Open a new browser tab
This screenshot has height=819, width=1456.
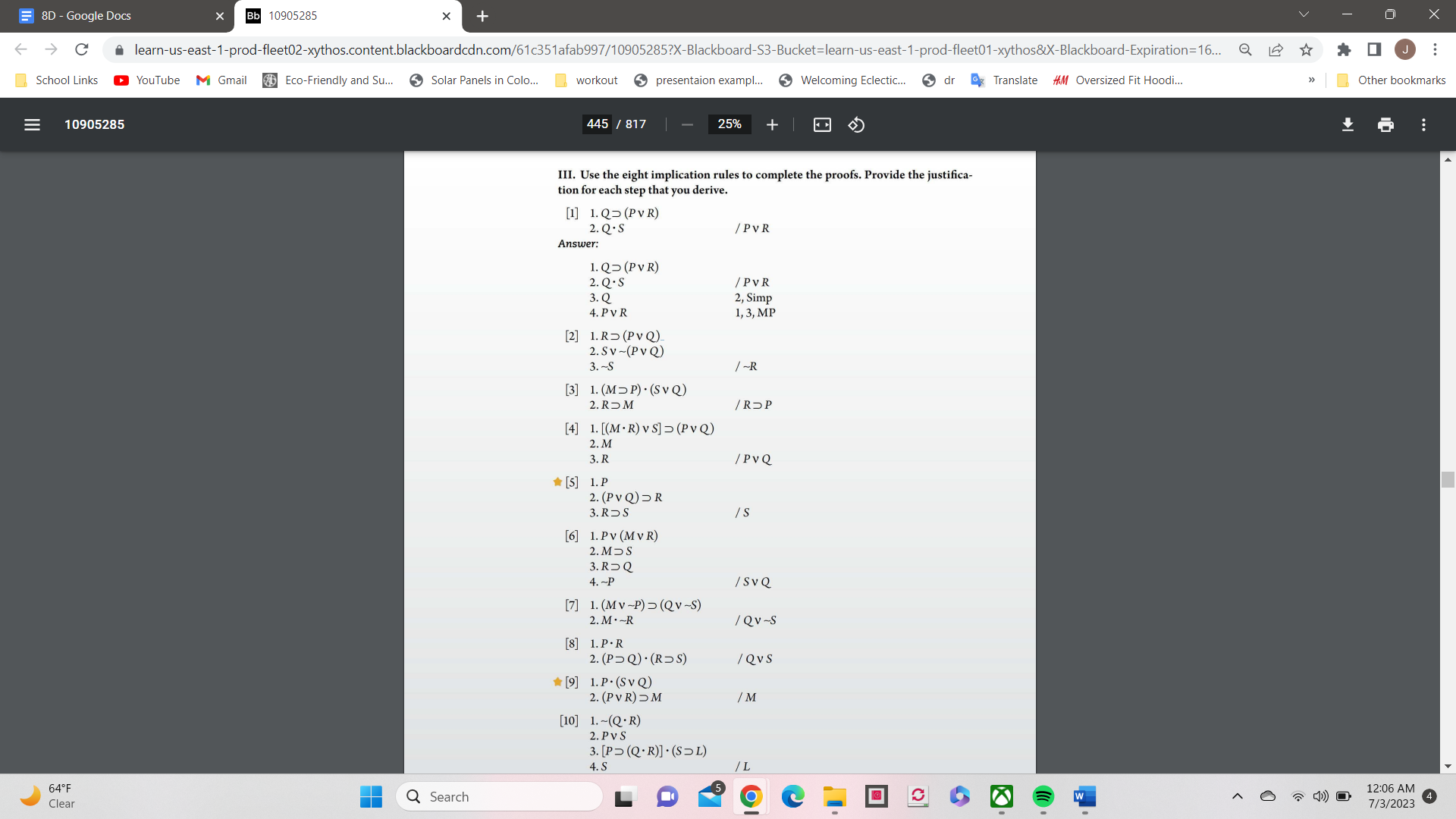(x=482, y=15)
